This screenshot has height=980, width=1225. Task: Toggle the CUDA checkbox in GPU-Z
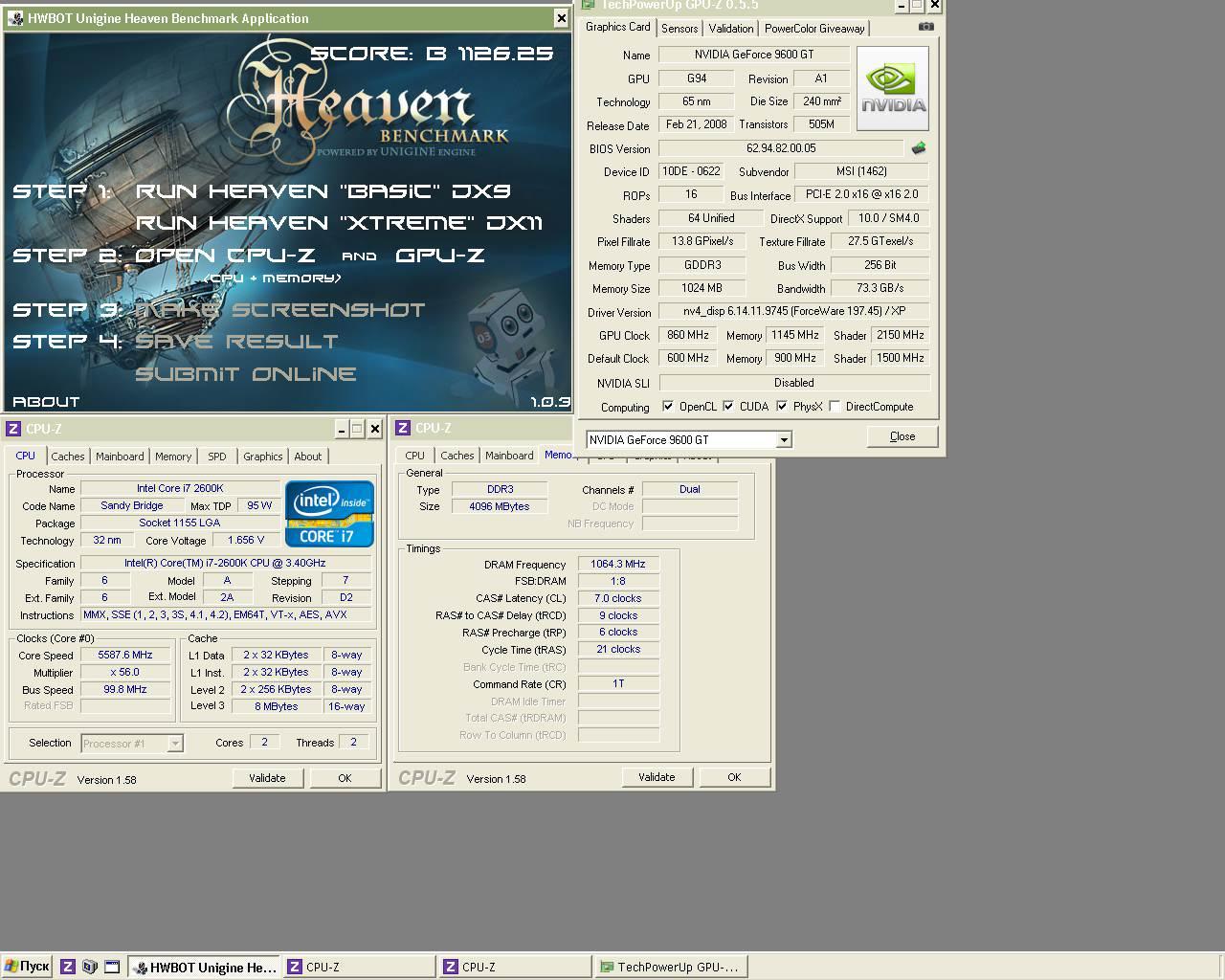pyautogui.click(x=728, y=407)
